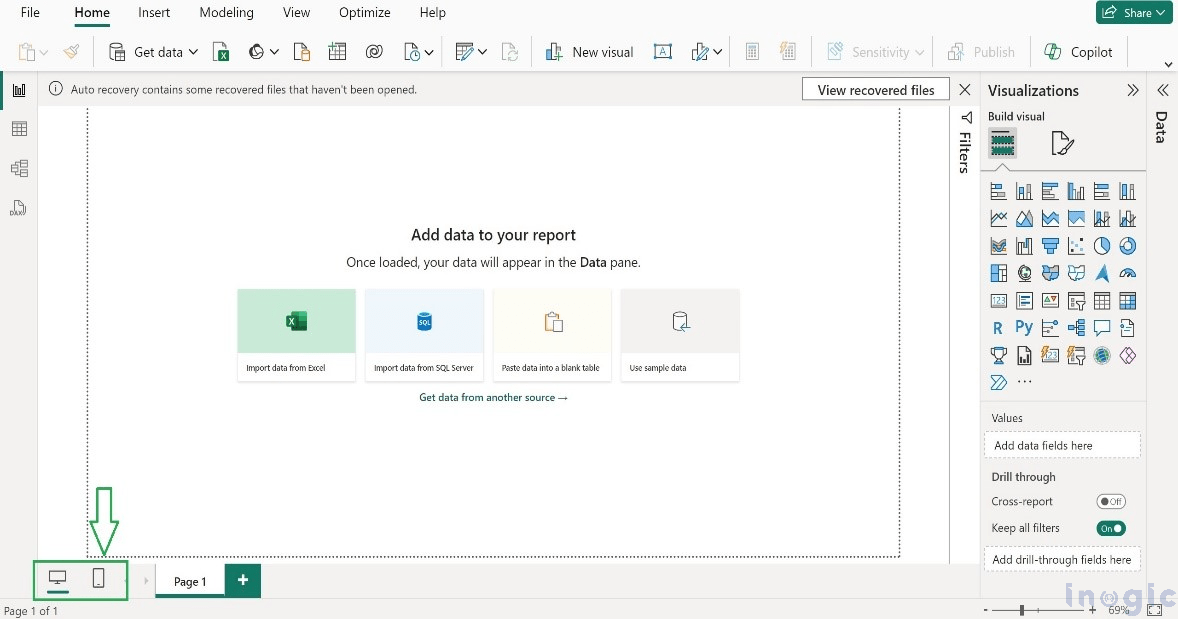The height and width of the screenshot is (619, 1178).
Task: Switch to the Insert tab
Action: pyautogui.click(x=153, y=12)
